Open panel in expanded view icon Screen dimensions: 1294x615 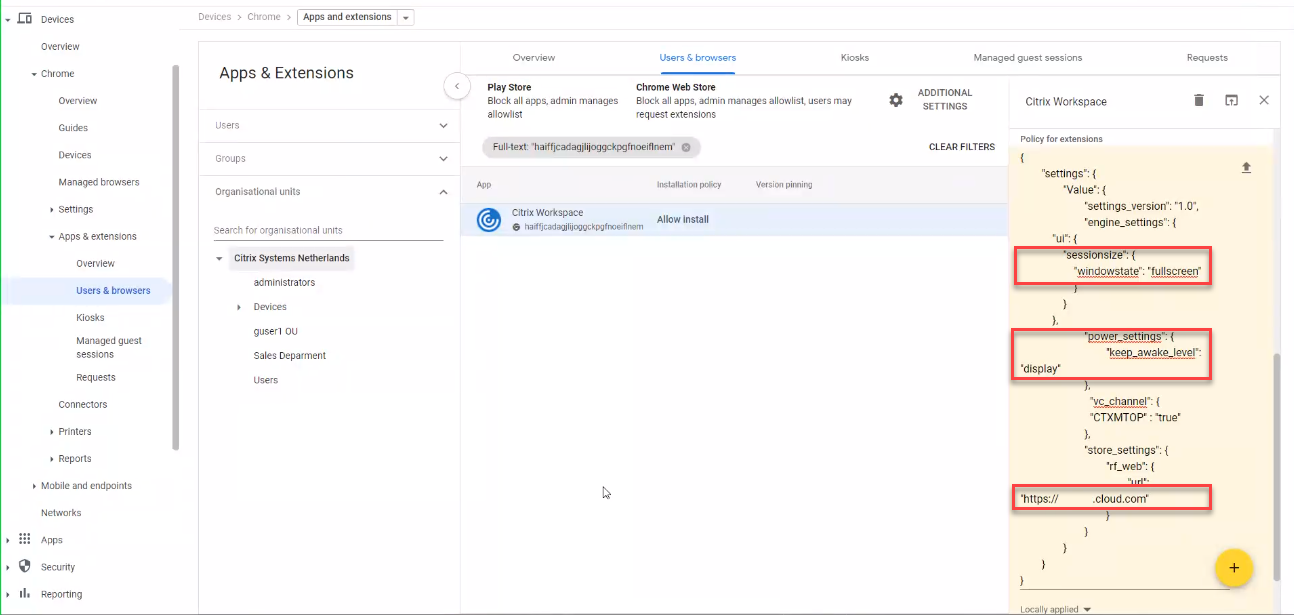1231,100
